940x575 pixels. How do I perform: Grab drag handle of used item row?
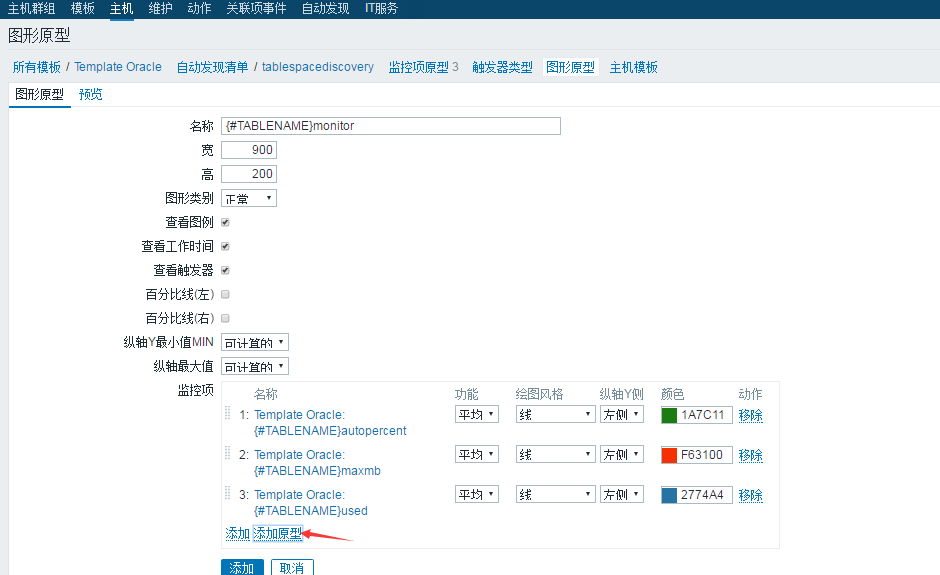click(x=228, y=493)
